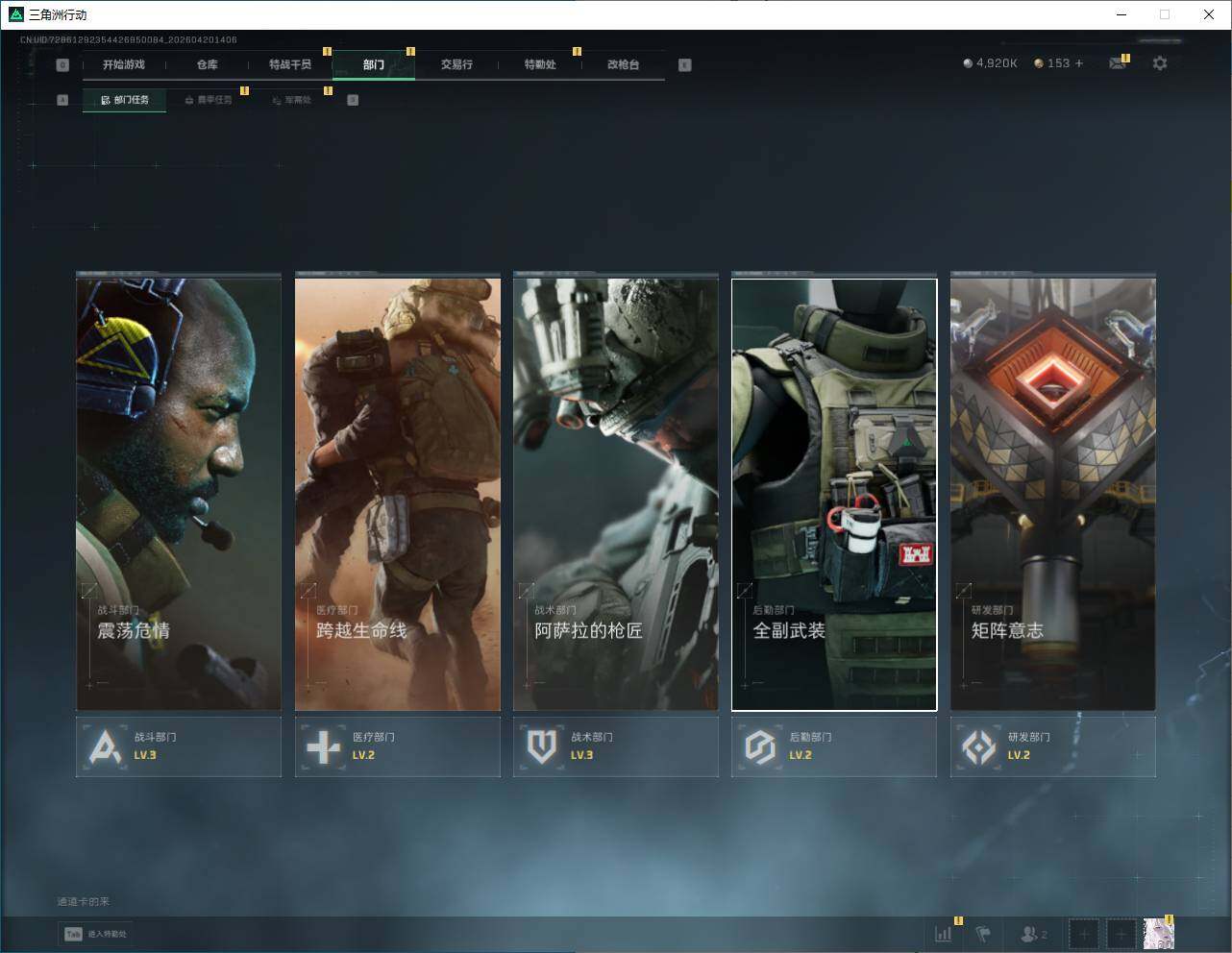Open the middle sub-tab next to 部门任务
The height and width of the screenshot is (953, 1232).
click(208, 100)
